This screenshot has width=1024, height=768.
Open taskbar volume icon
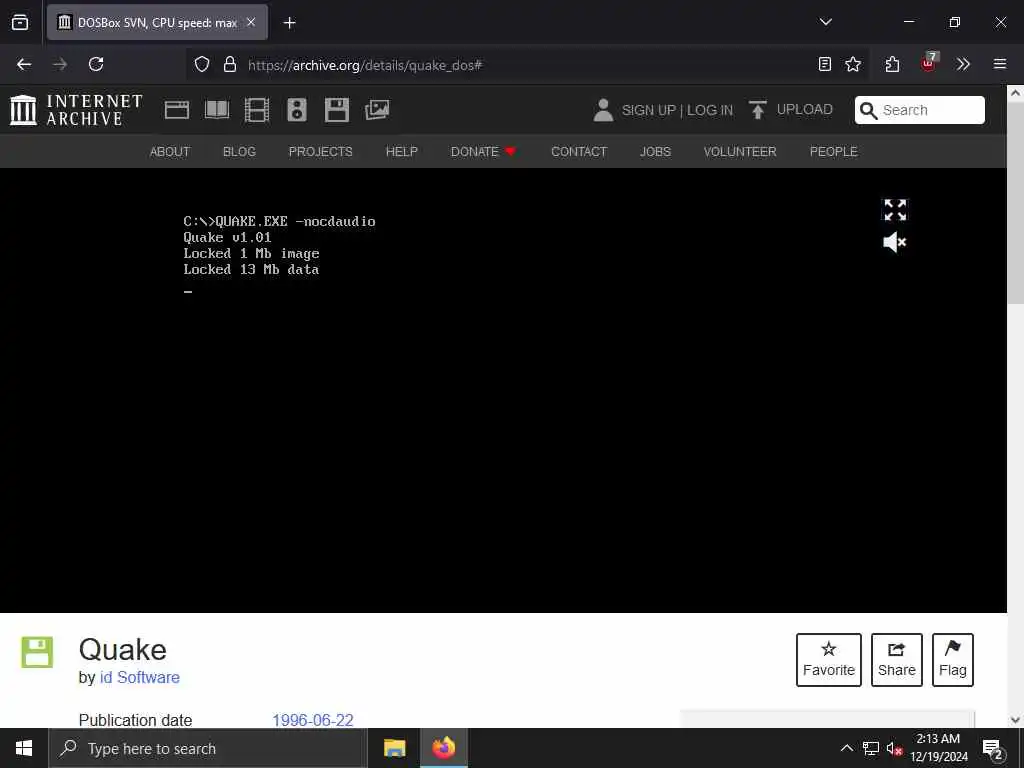pos(894,748)
